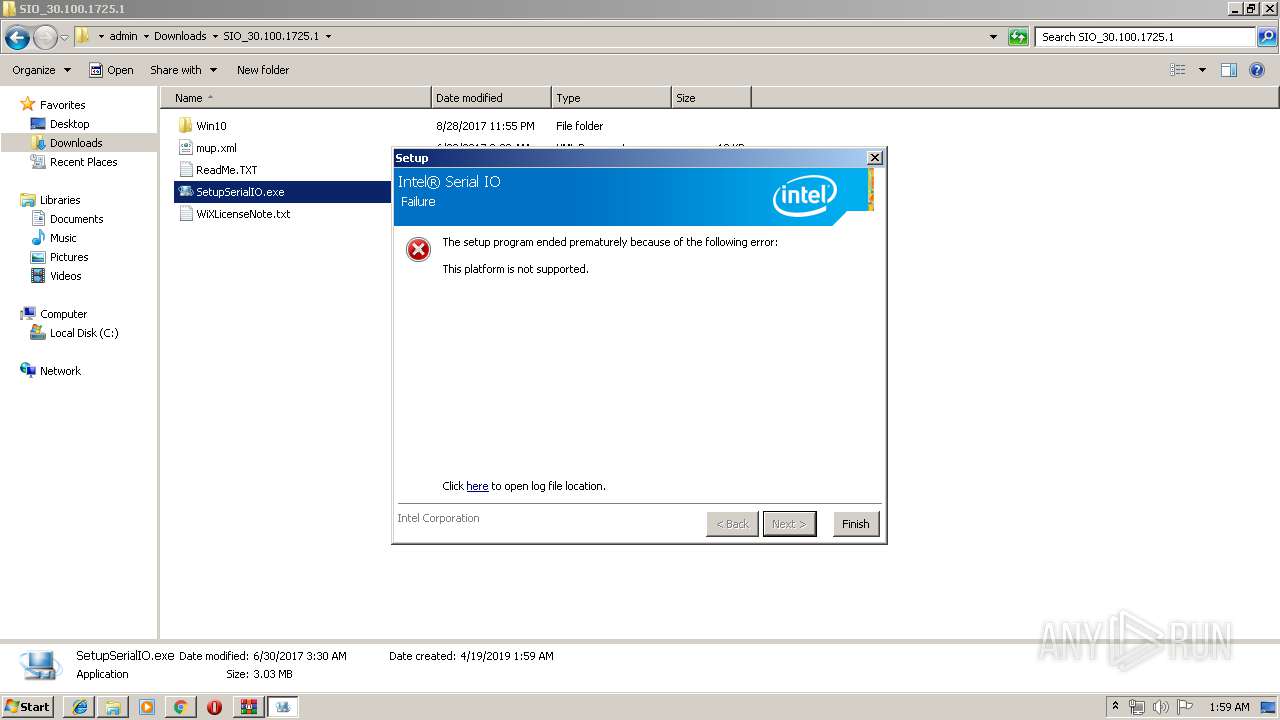1280x720 pixels.
Task: Select the Music library
Action: click(63, 238)
